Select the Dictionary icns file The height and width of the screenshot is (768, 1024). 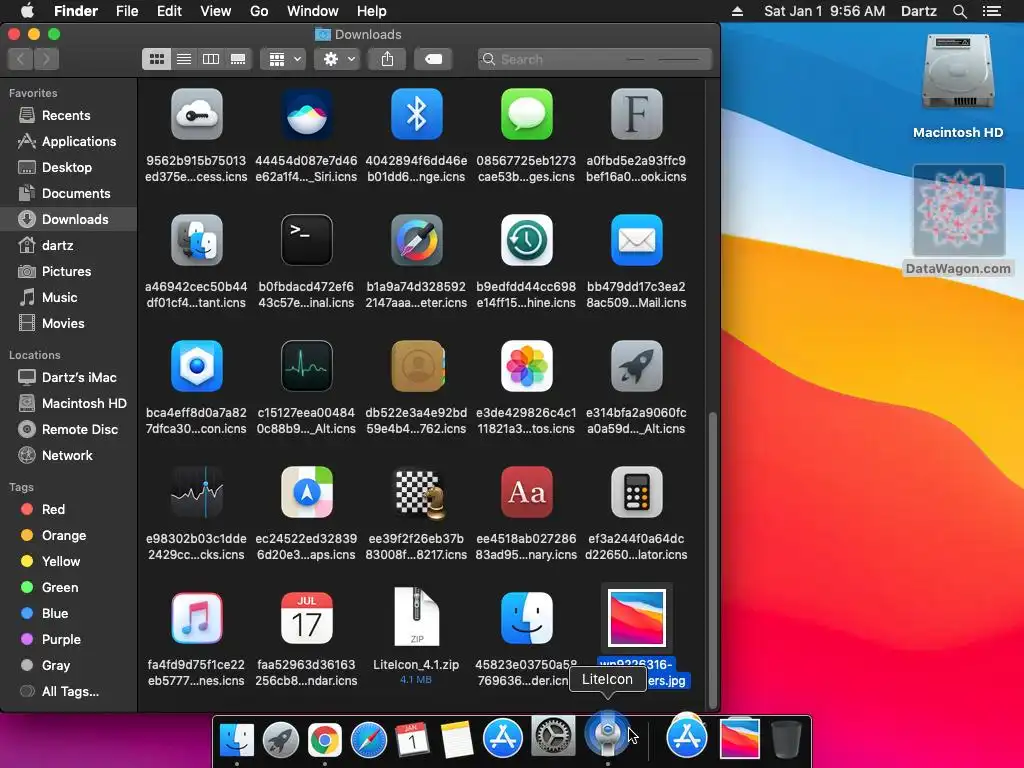coord(526,492)
